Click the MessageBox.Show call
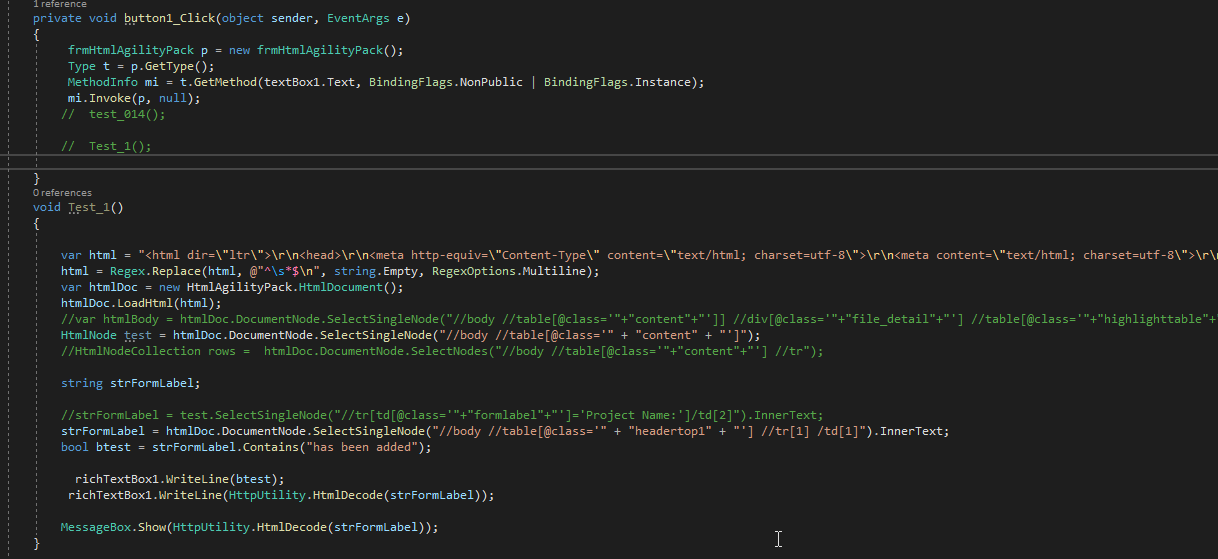The width and height of the screenshot is (1218, 559). 113,527
